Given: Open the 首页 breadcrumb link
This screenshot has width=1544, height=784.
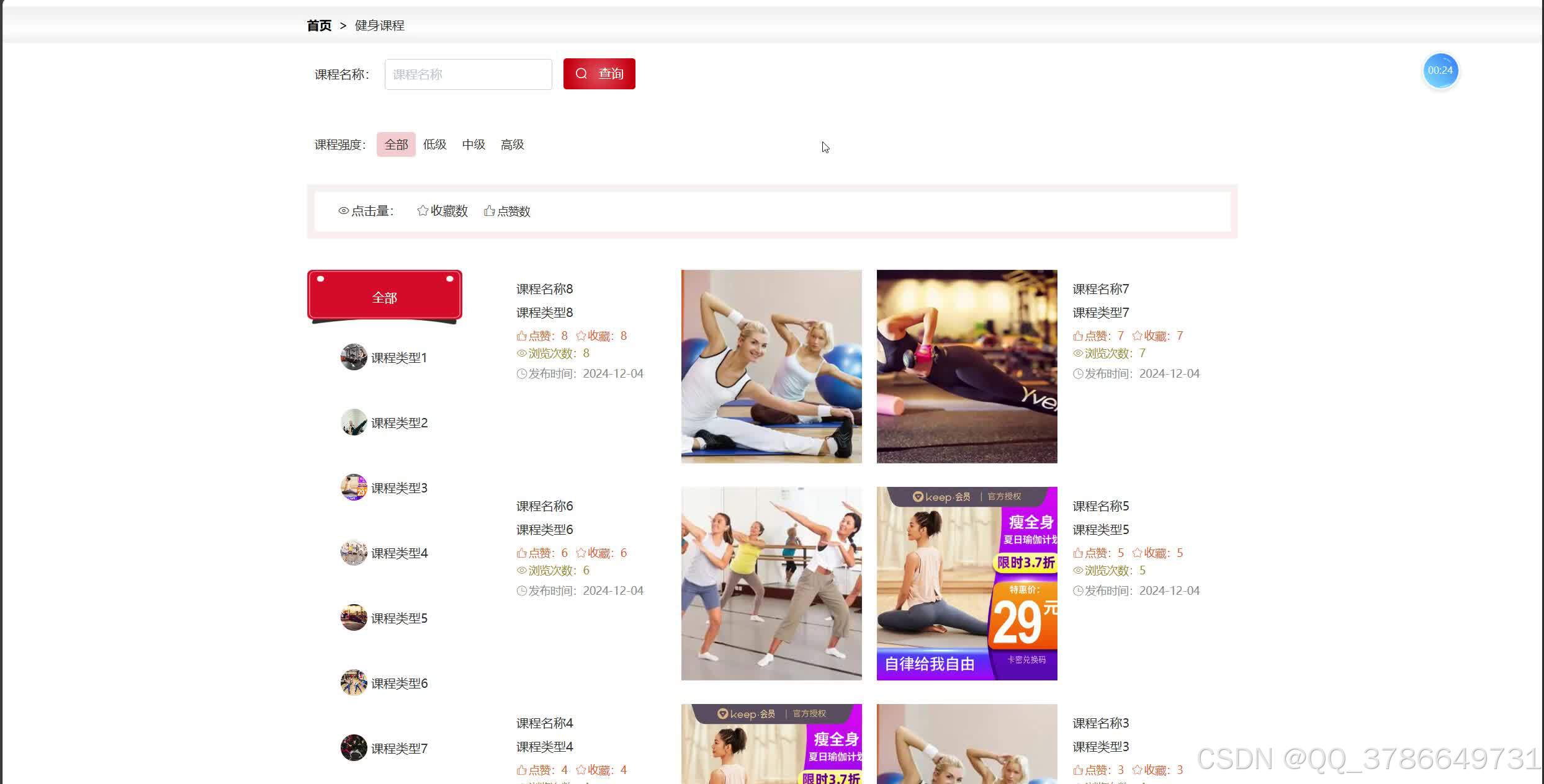Looking at the screenshot, I should 318,25.
